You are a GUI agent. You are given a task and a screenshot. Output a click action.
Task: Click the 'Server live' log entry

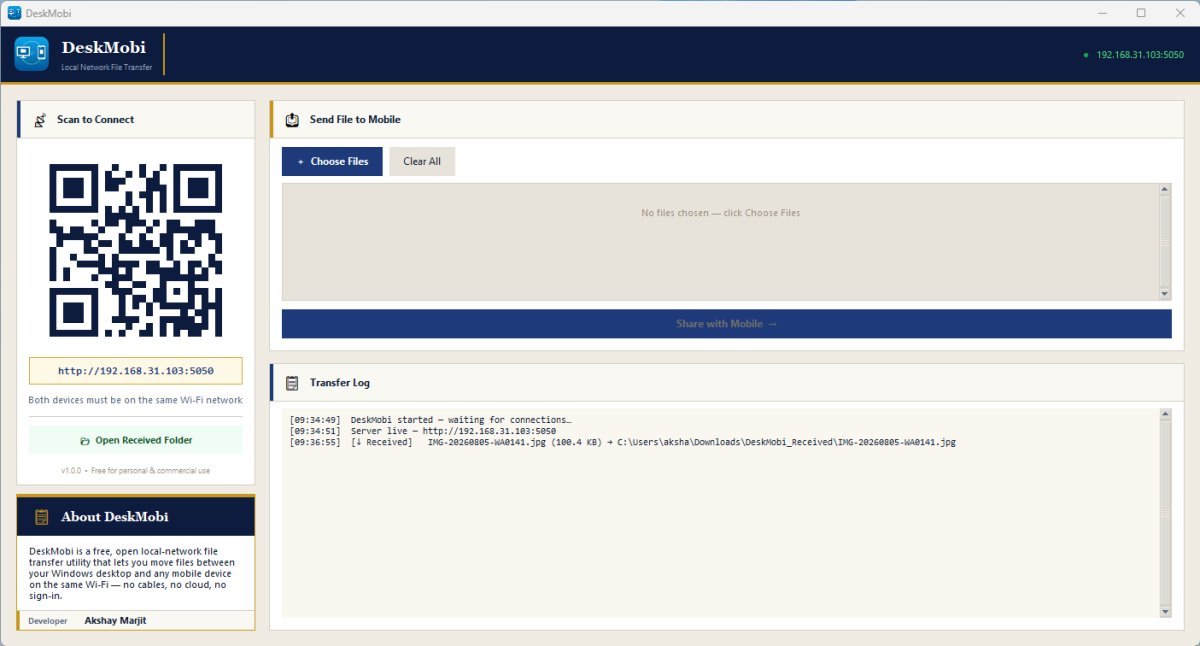click(x=422, y=431)
